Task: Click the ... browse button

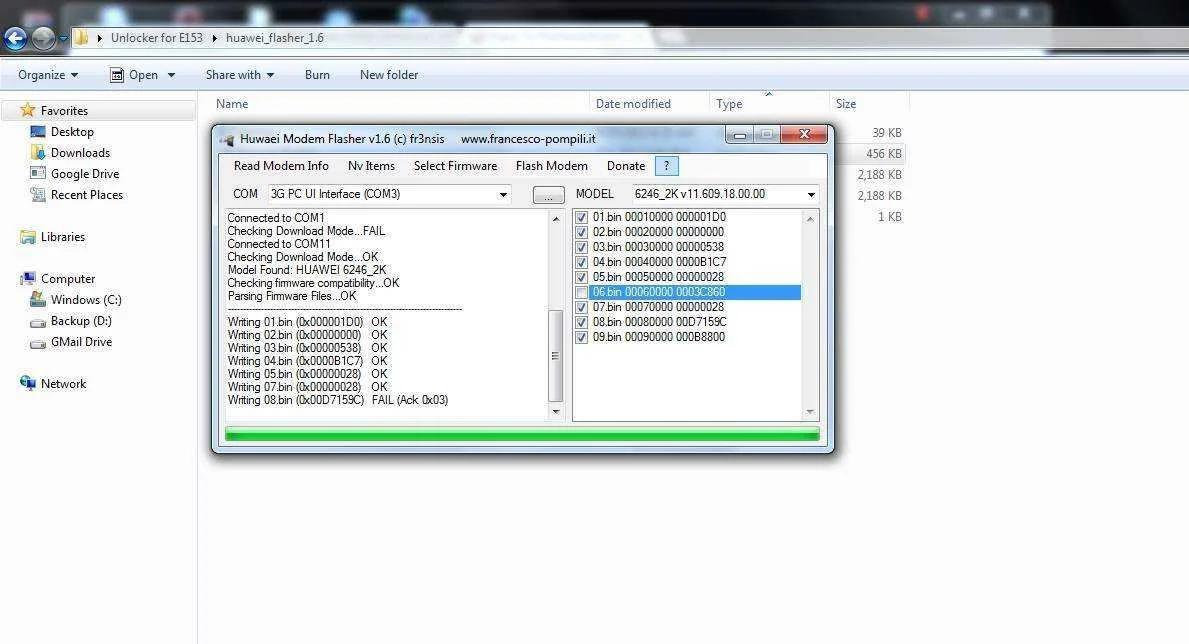Action: (x=548, y=196)
